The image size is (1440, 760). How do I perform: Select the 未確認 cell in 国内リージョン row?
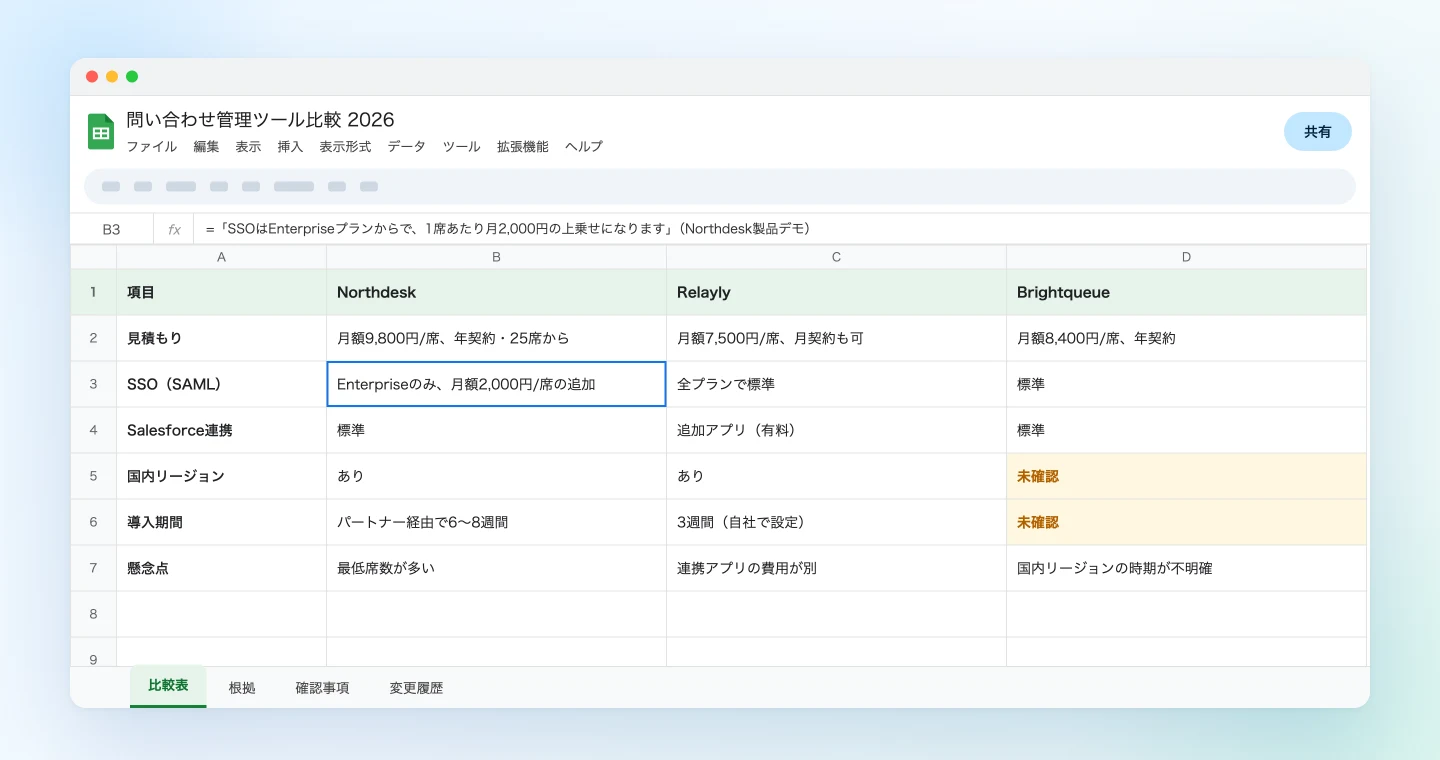[x=1186, y=477]
